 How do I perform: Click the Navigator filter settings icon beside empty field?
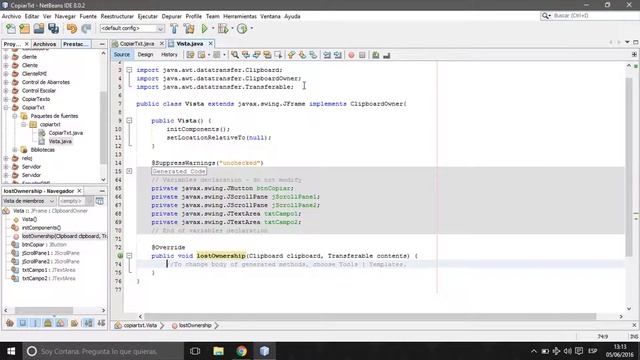point(99,201)
